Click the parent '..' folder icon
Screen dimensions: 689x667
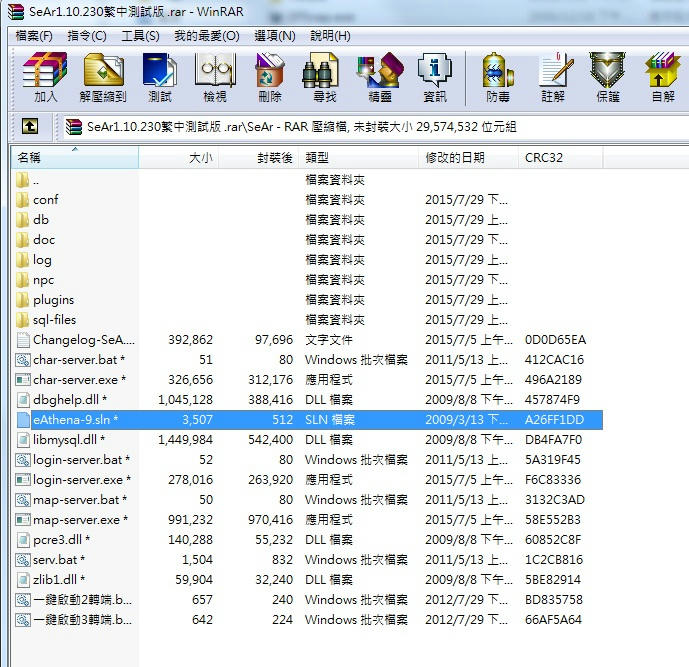(22, 180)
